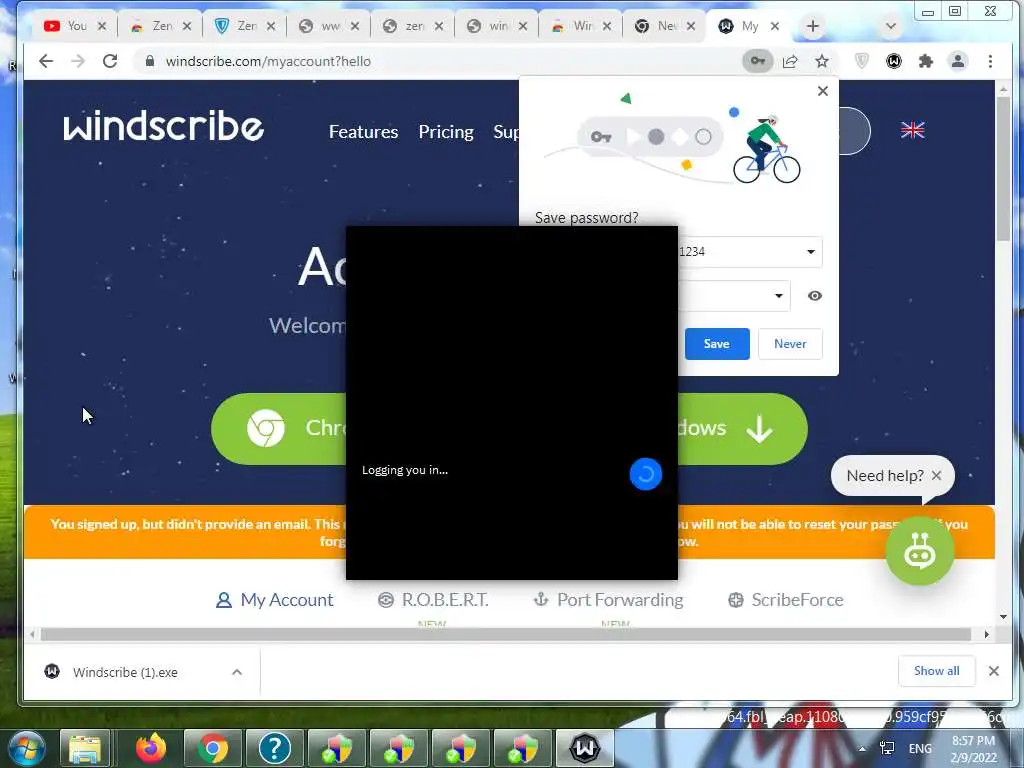The height and width of the screenshot is (768, 1024).
Task: Open the Features page
Action: [x=363, y=132]
